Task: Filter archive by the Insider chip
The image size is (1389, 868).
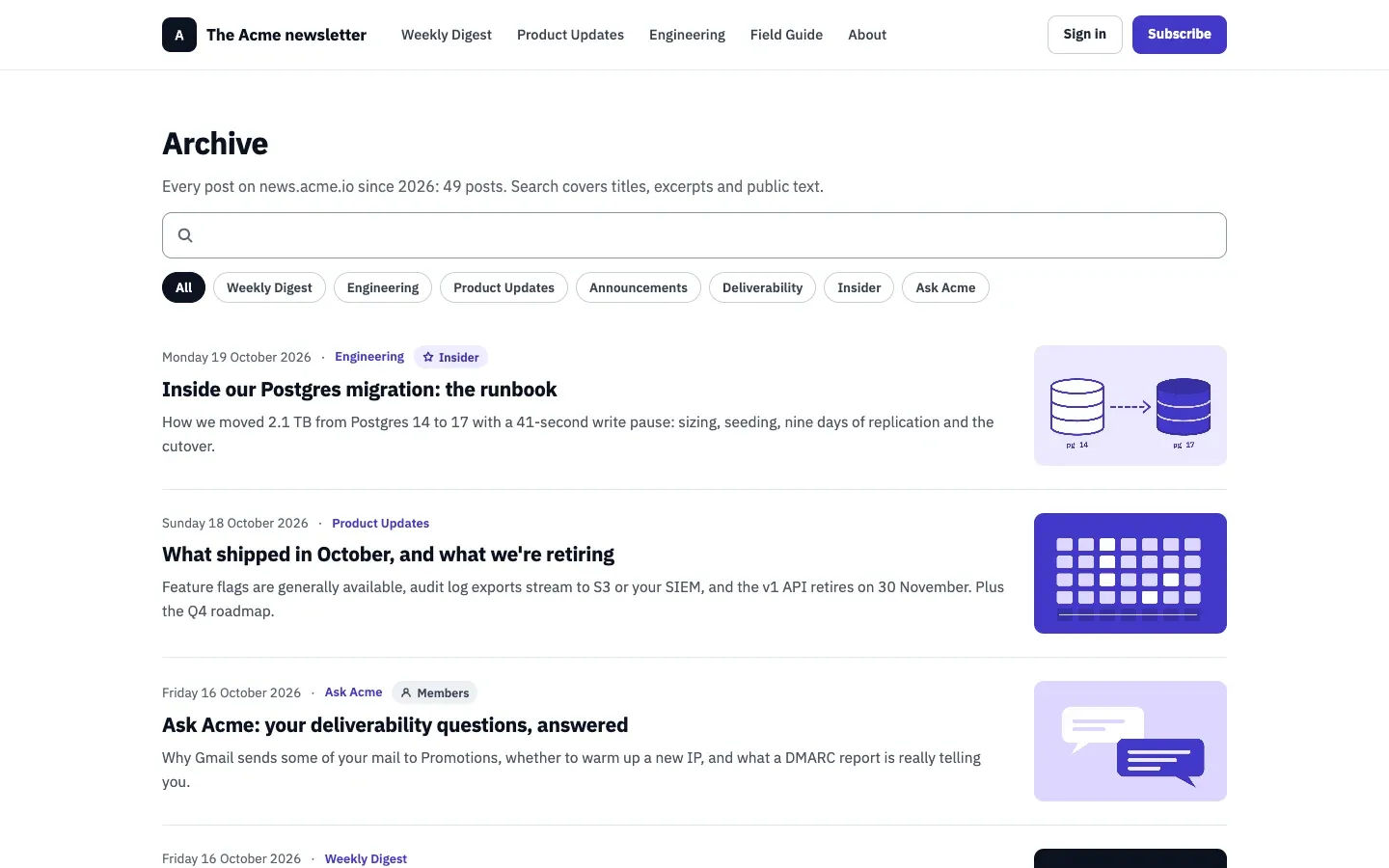Action: [858, 287]
